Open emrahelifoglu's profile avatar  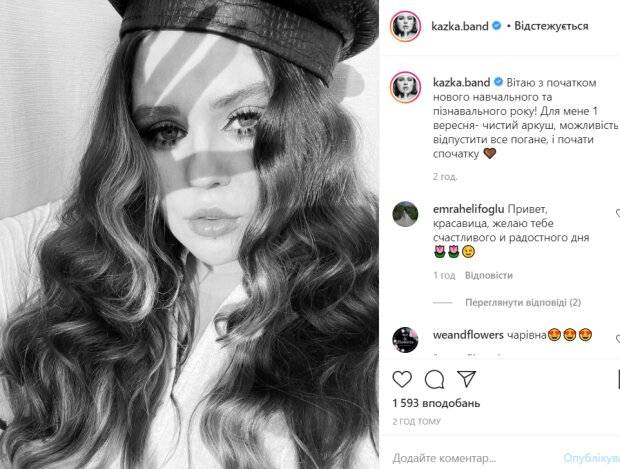point(405,214)
